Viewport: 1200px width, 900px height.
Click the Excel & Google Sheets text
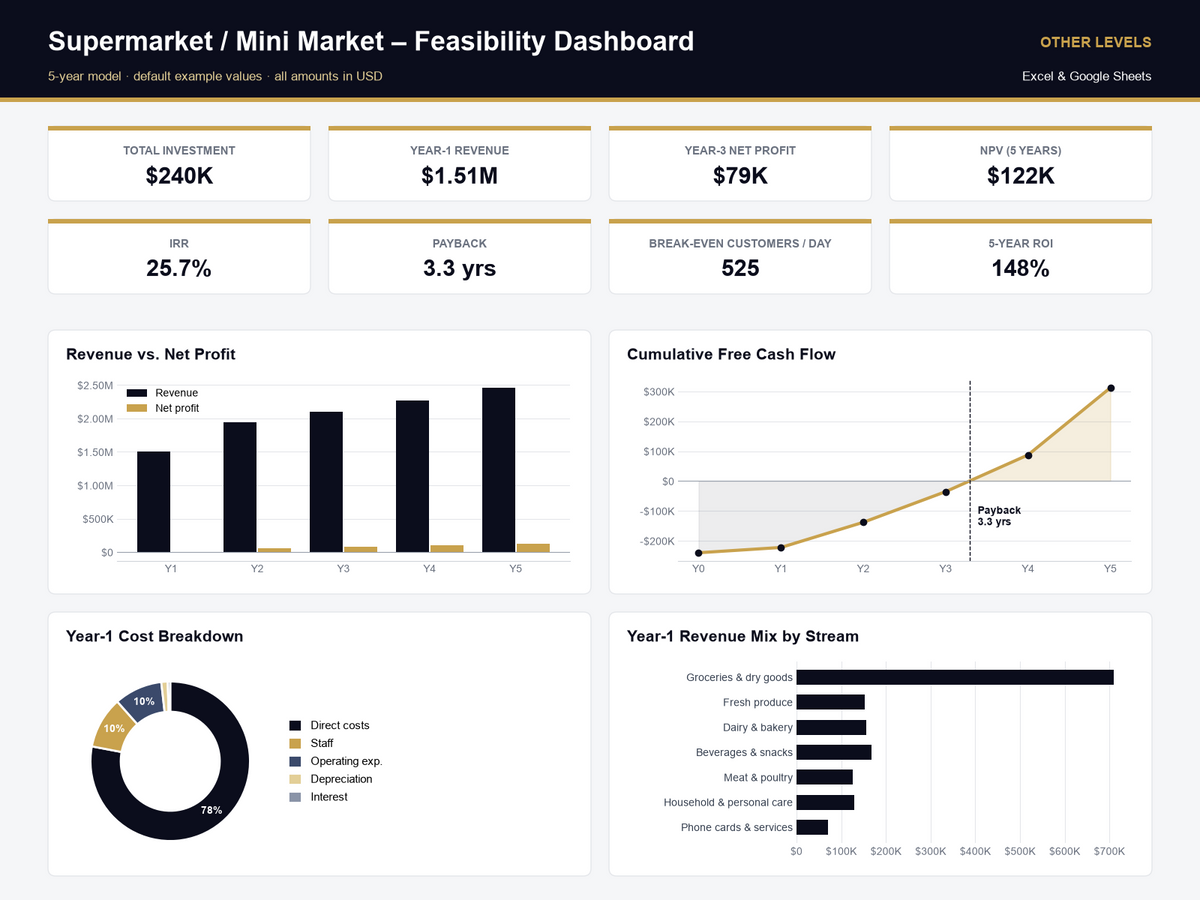tap(1086, 76)
